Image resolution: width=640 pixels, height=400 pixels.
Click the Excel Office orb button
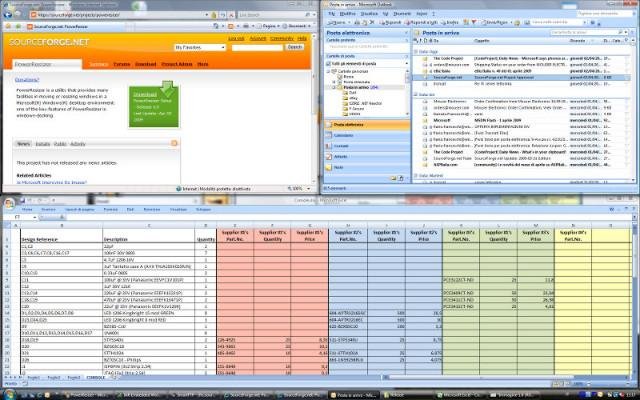click(x=9, y=203)
